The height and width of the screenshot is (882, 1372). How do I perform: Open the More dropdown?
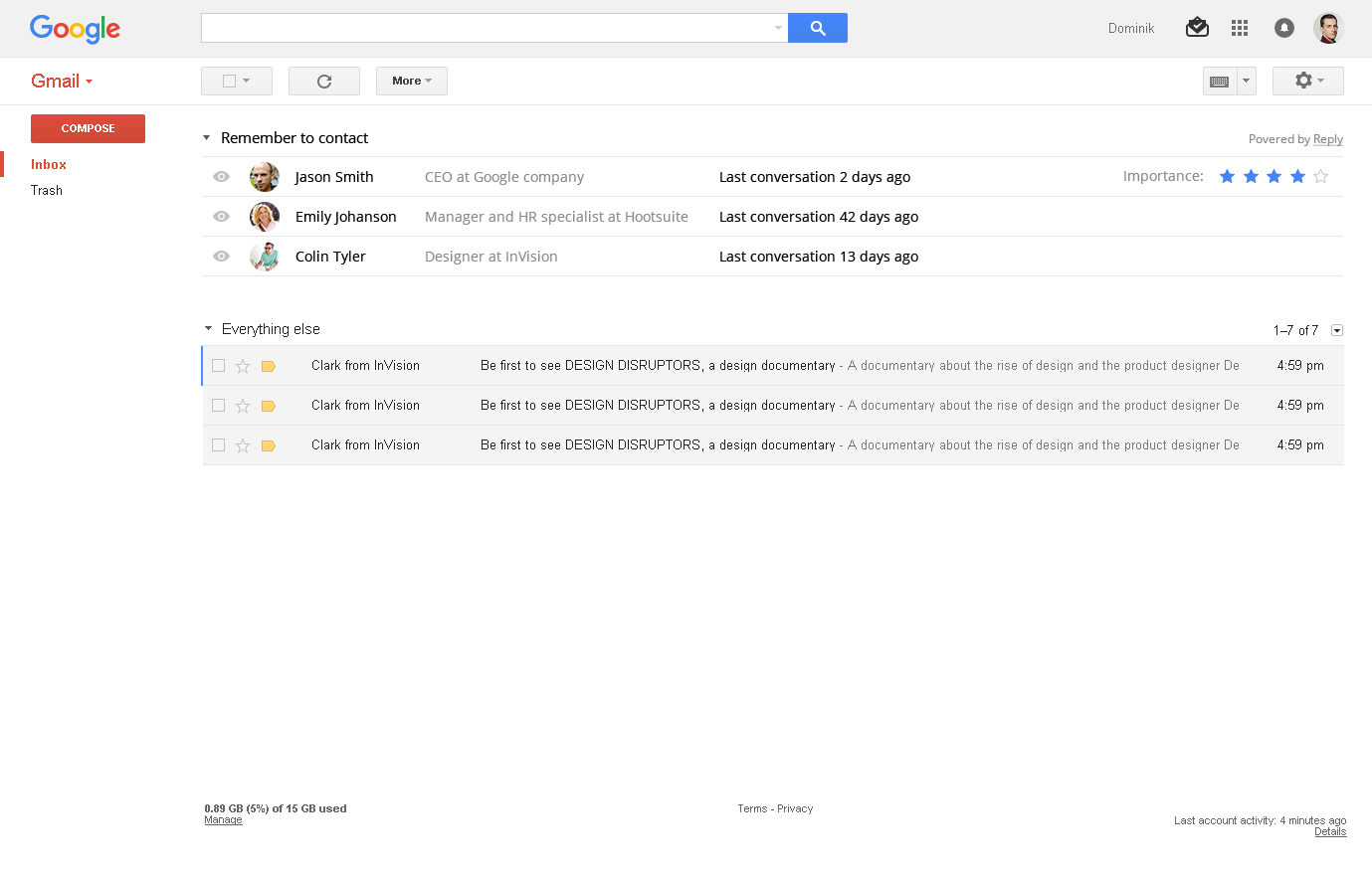point(411,82)
